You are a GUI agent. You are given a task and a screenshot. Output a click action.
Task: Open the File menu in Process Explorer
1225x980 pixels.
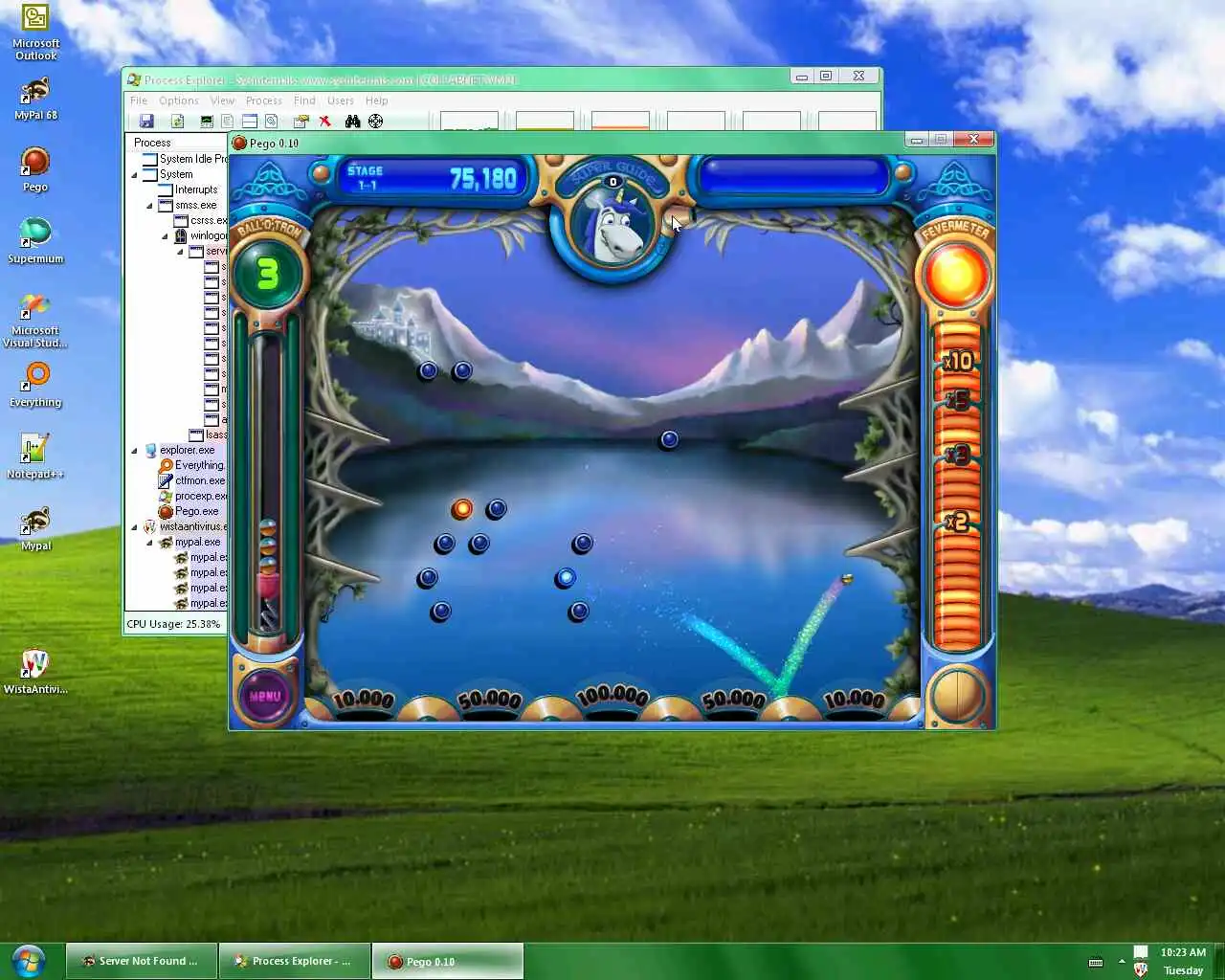pyautogui.click(x=139, y=100)
